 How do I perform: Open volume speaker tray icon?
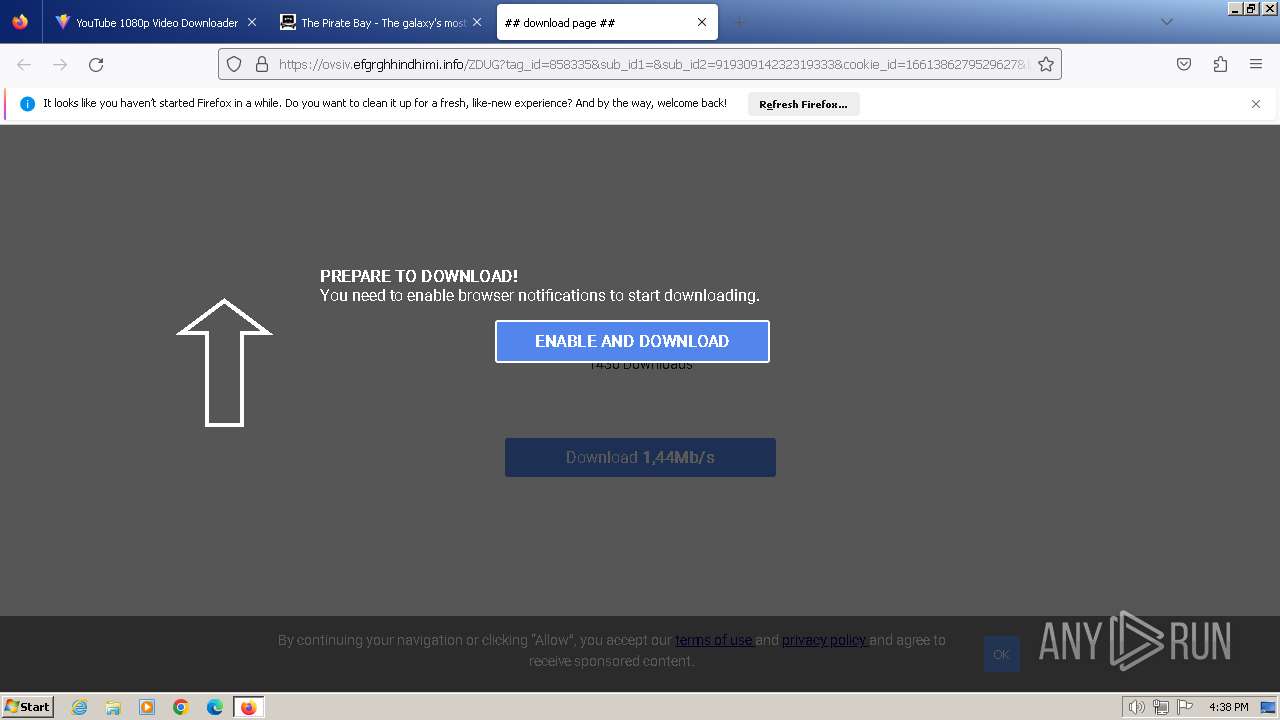pos(1137,707)
